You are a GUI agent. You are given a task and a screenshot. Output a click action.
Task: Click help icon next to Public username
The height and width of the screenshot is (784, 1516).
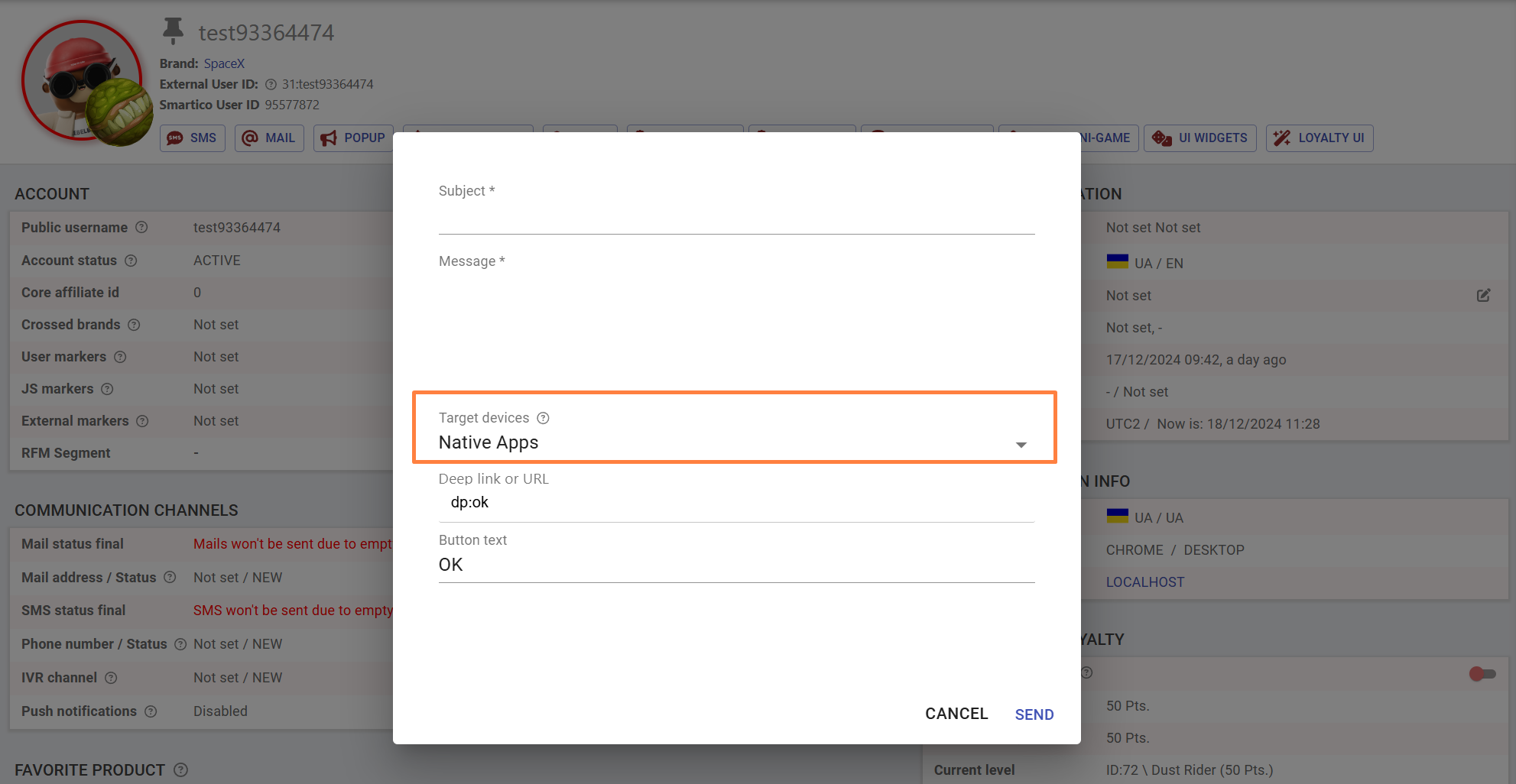[141, 228]
